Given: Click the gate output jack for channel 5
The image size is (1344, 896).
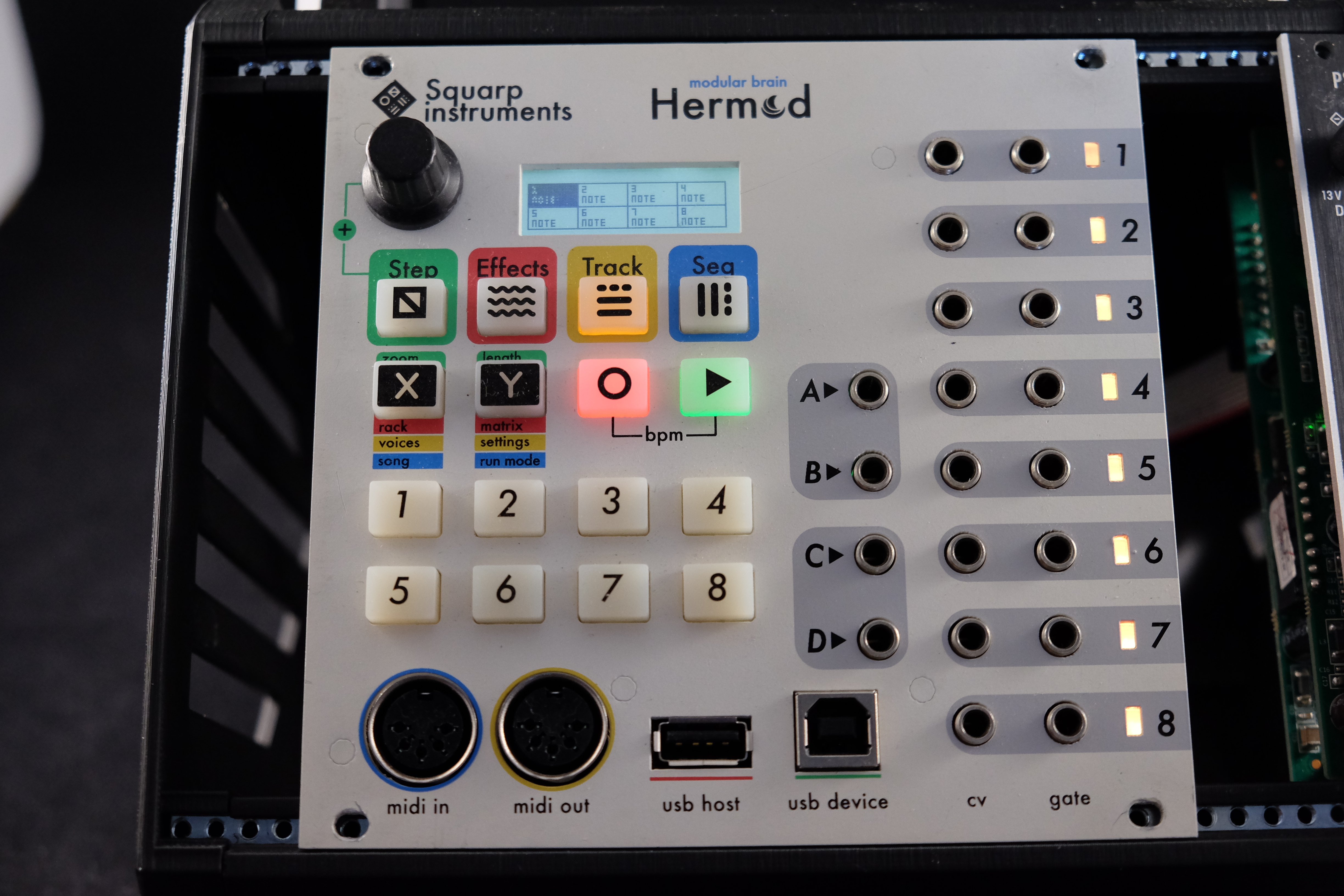Looking at the screenshot, I should point(1050,469).
